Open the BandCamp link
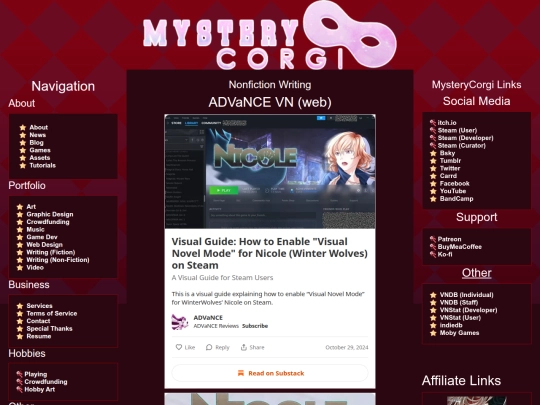 coord(457,199)
